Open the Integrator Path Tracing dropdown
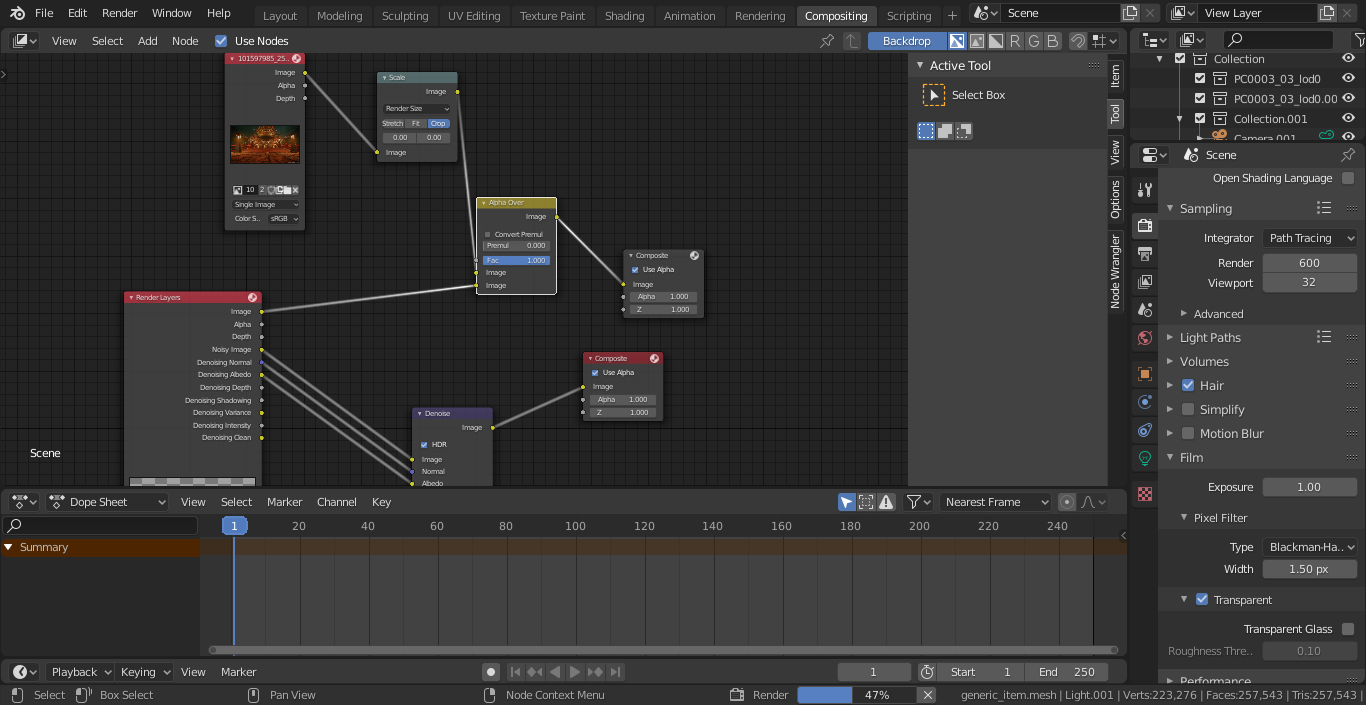The image size is (1366, 705). click(1310, 238)
